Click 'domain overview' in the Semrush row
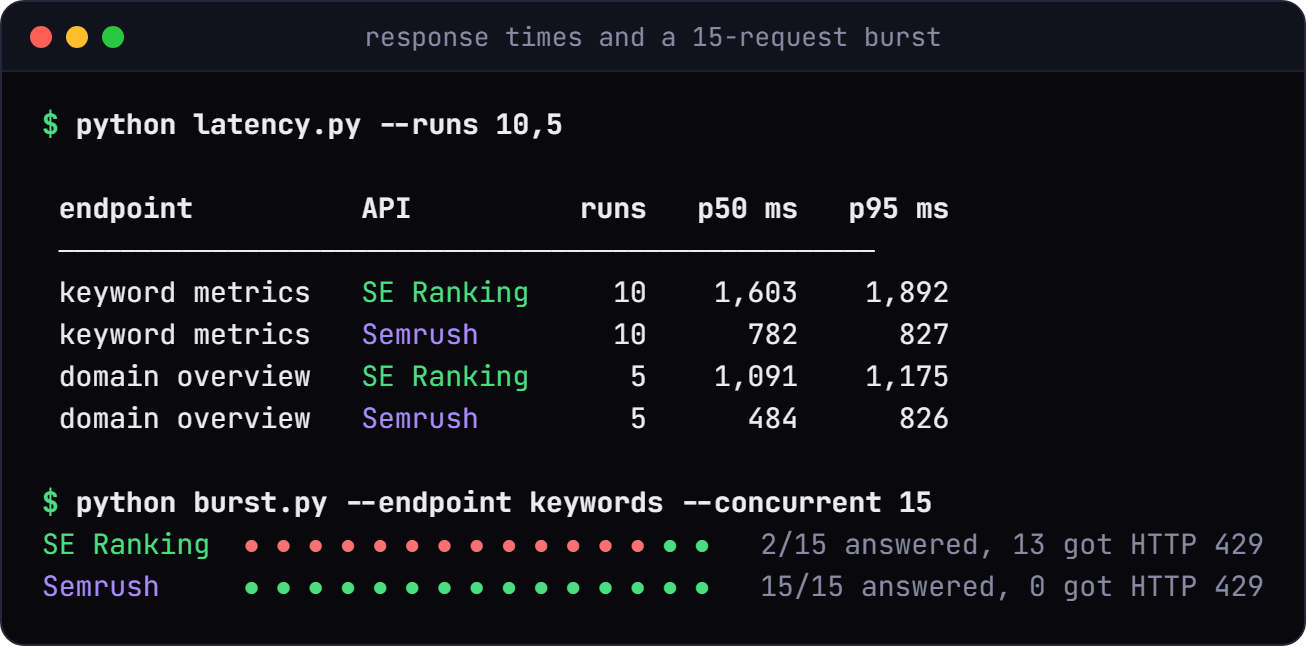 [x=185, y=418]
